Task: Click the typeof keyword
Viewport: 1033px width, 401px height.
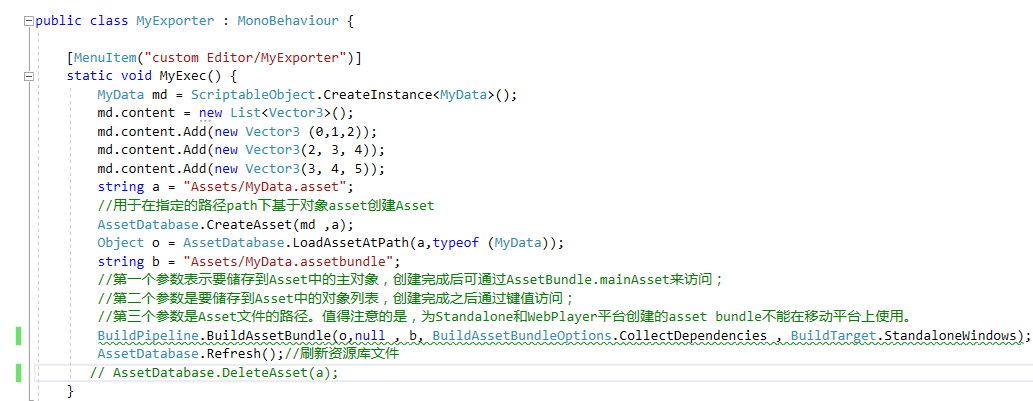Action: point(457,242)
